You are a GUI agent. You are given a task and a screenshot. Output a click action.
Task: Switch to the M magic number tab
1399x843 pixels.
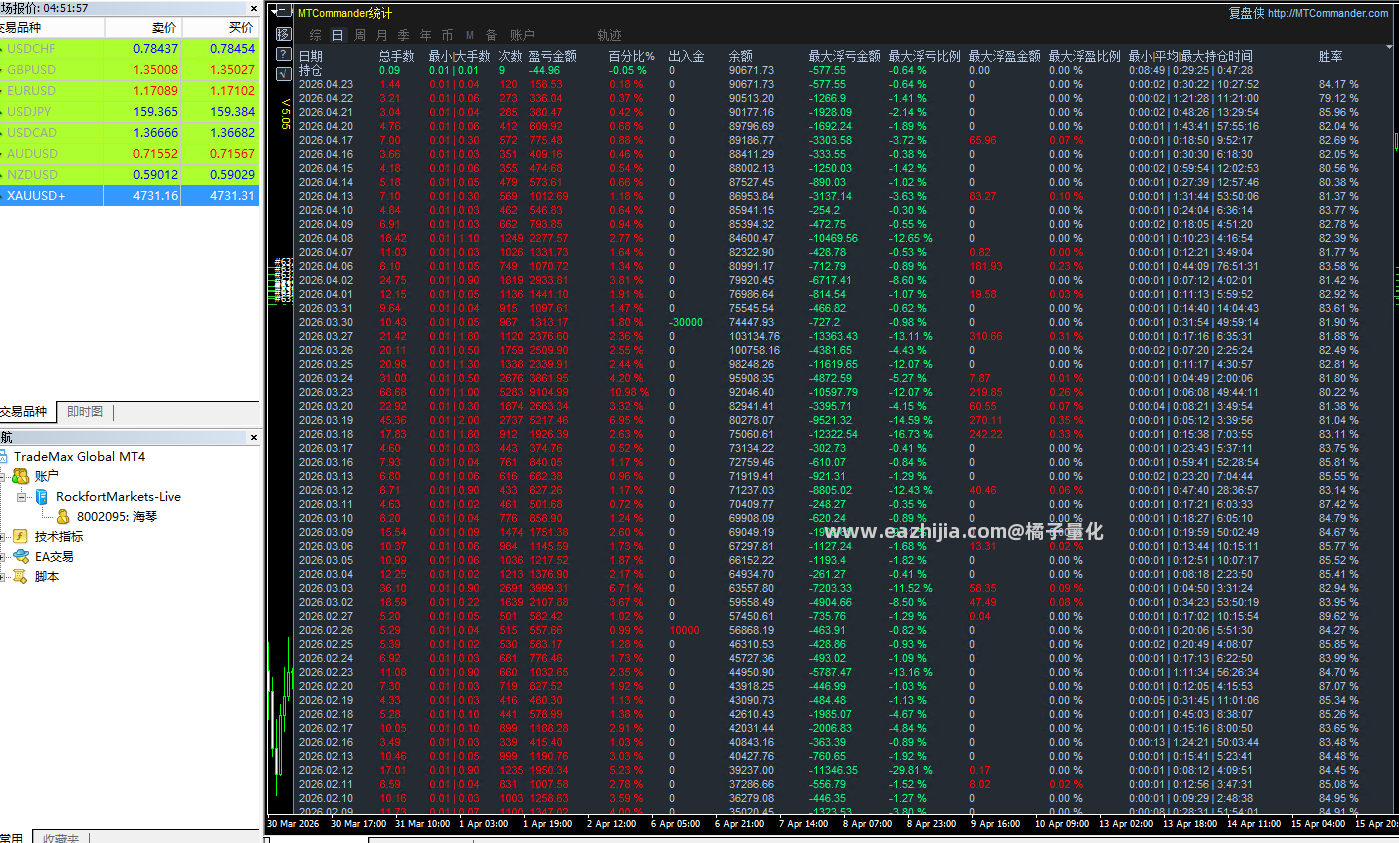coord(469,35)
